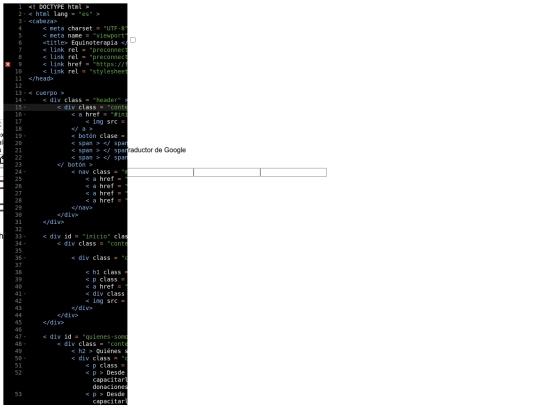This screenshot has height=405, width=540.
Task: Focus the last empty box in the row
Action: pos(294,172)
